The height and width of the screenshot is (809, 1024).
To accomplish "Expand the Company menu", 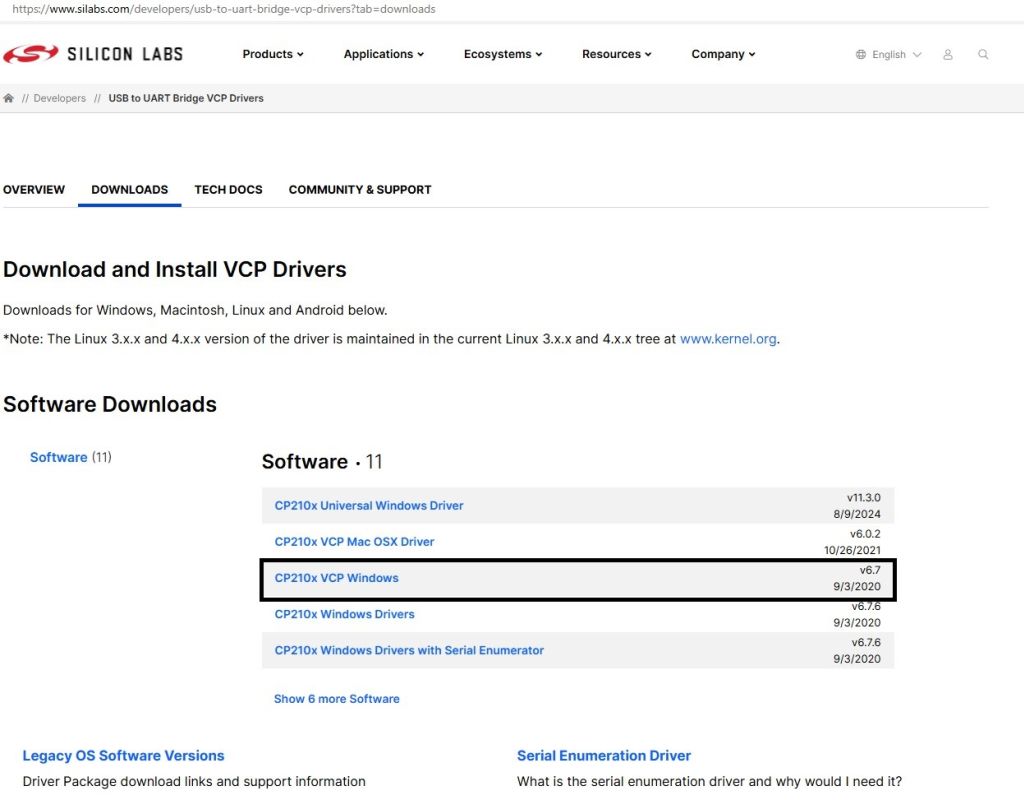I will pos(724,54).
